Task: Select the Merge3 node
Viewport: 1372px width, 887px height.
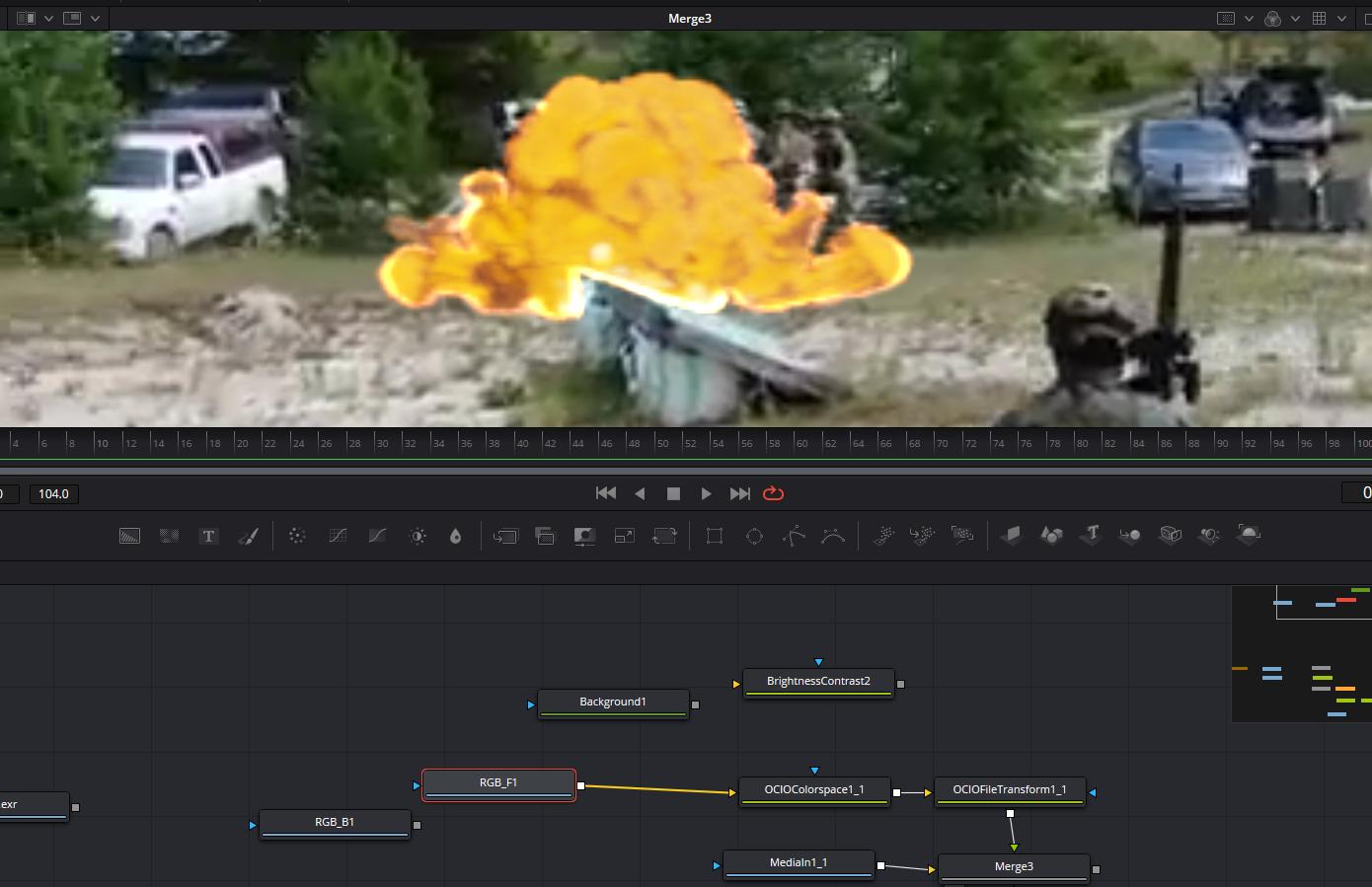Action: pos(1014,868)
